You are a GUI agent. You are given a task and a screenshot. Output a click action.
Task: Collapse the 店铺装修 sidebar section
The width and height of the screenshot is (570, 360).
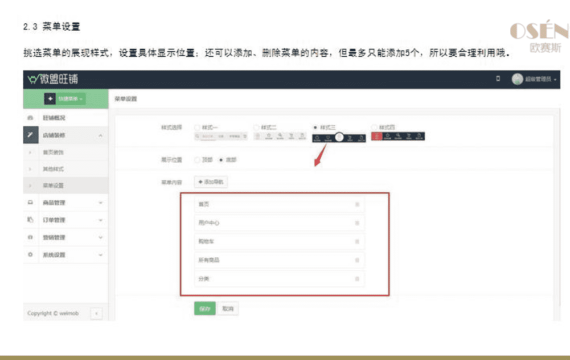pyautogui.click(x=101, y=135)
